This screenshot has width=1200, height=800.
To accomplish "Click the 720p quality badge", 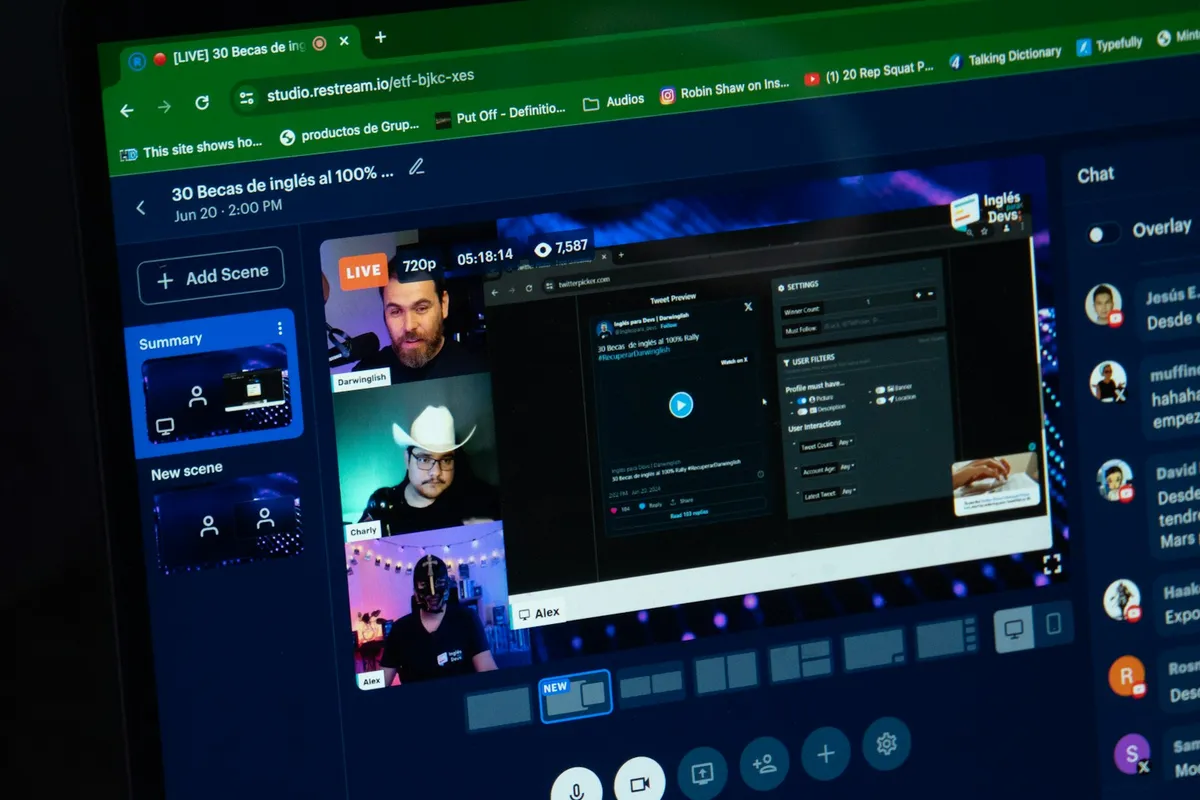I will tap(419, 265).
